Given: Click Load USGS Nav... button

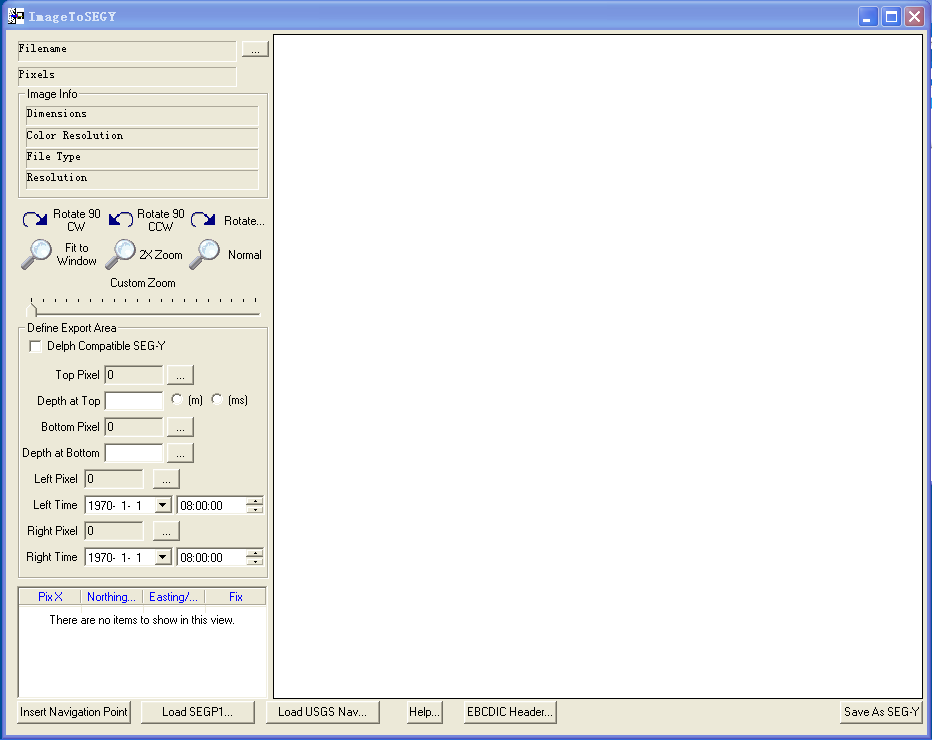Looking at the screenshot, I should pyautogui.click(x=322, y=712).
